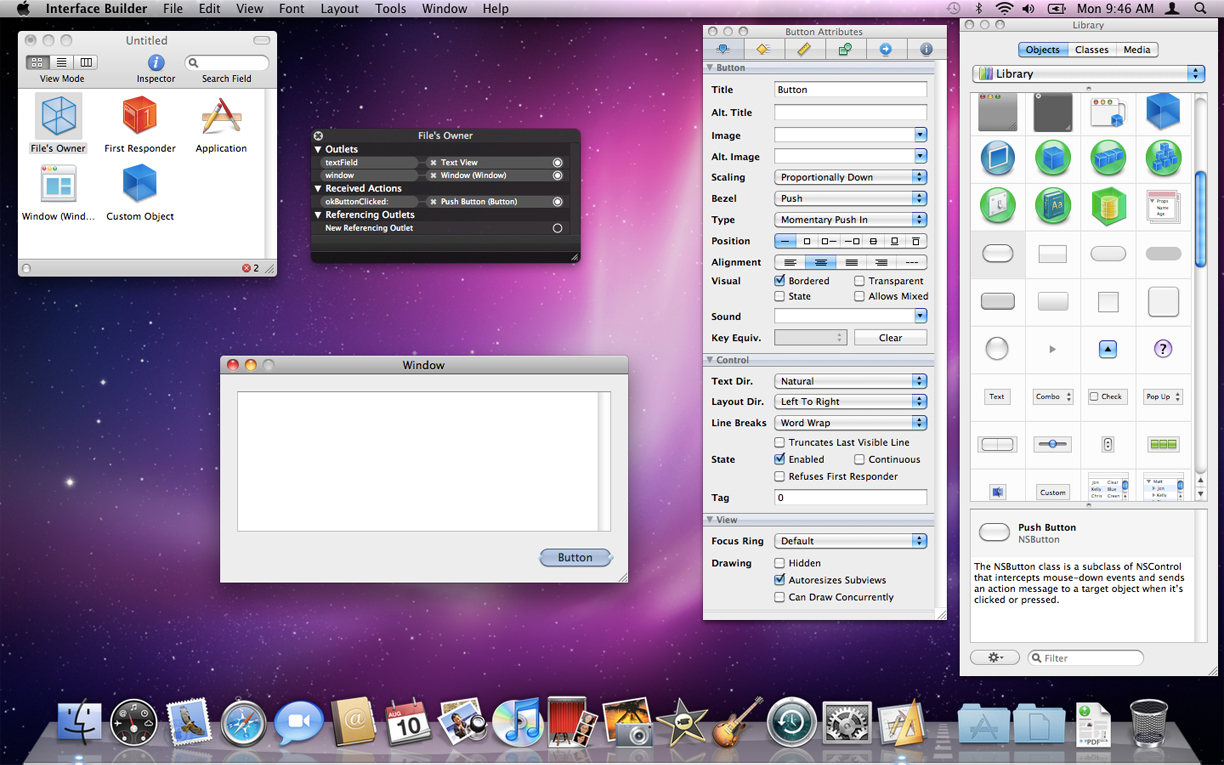
Task: Toggle Hidden drawing checkbox
Action: (x=780, y=563)
